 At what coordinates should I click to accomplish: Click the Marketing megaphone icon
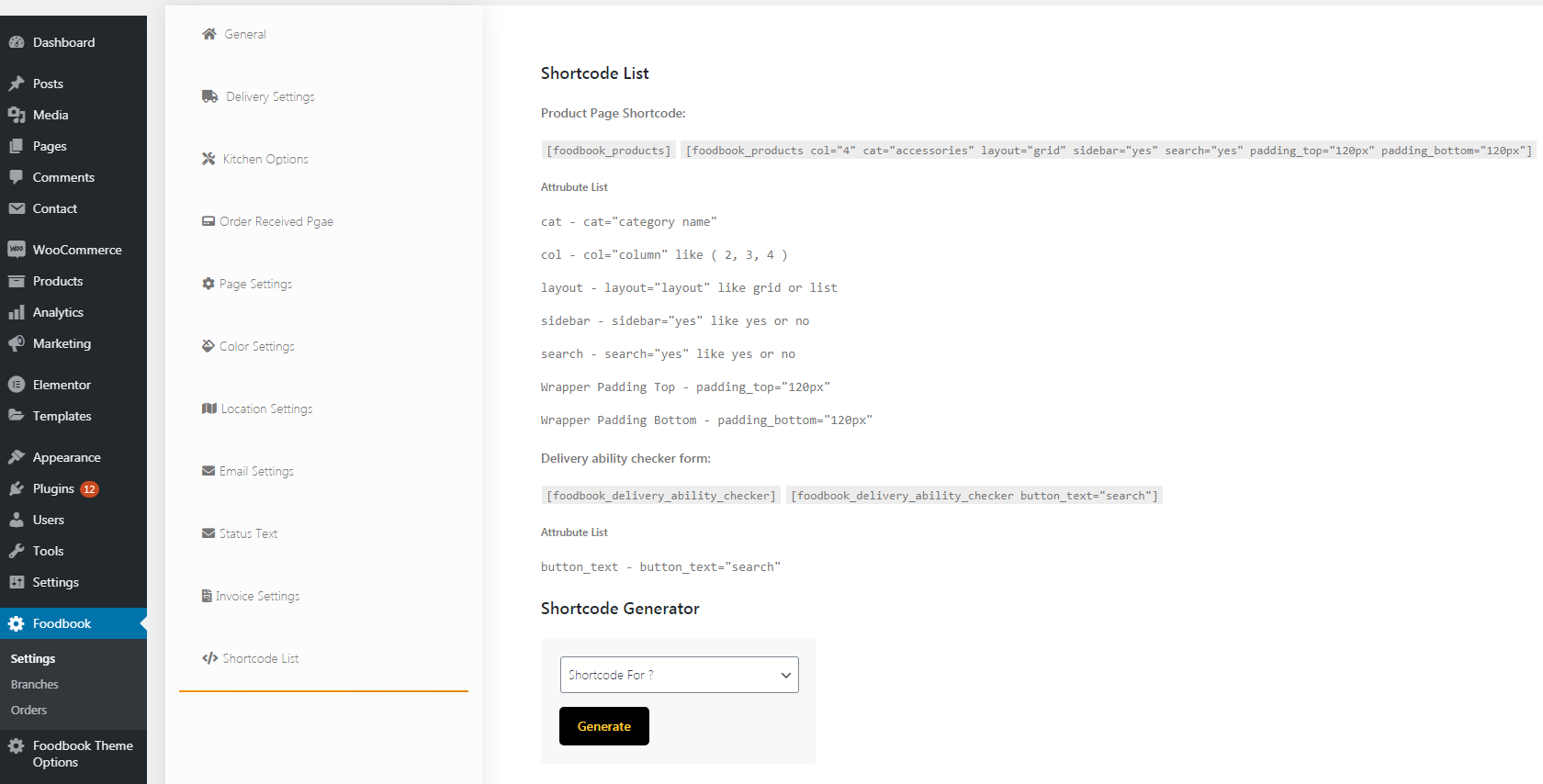tap(17, 343)
